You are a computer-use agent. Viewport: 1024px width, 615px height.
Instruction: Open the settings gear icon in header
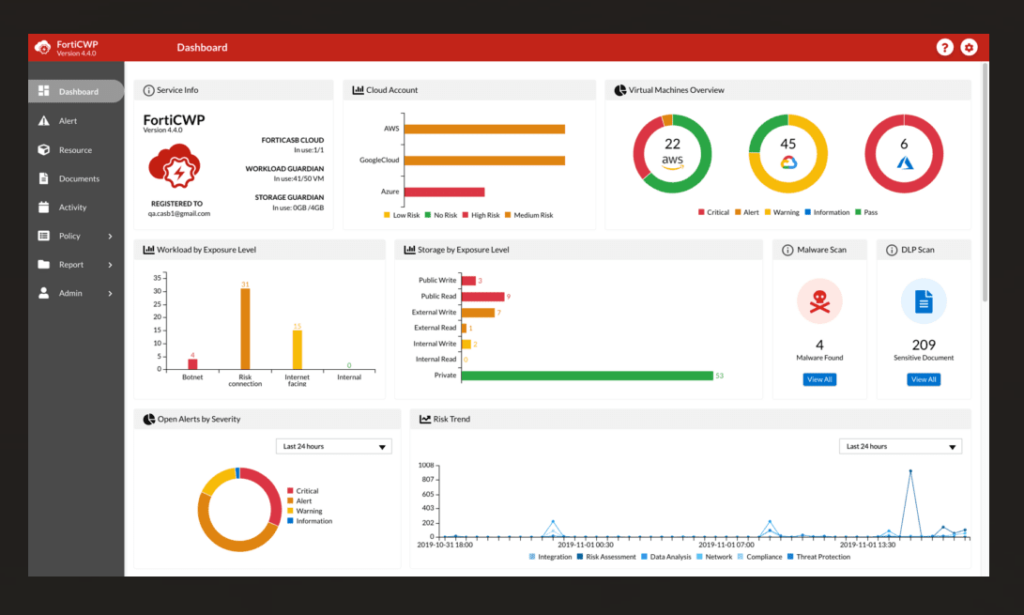click(x=969, y=47)
